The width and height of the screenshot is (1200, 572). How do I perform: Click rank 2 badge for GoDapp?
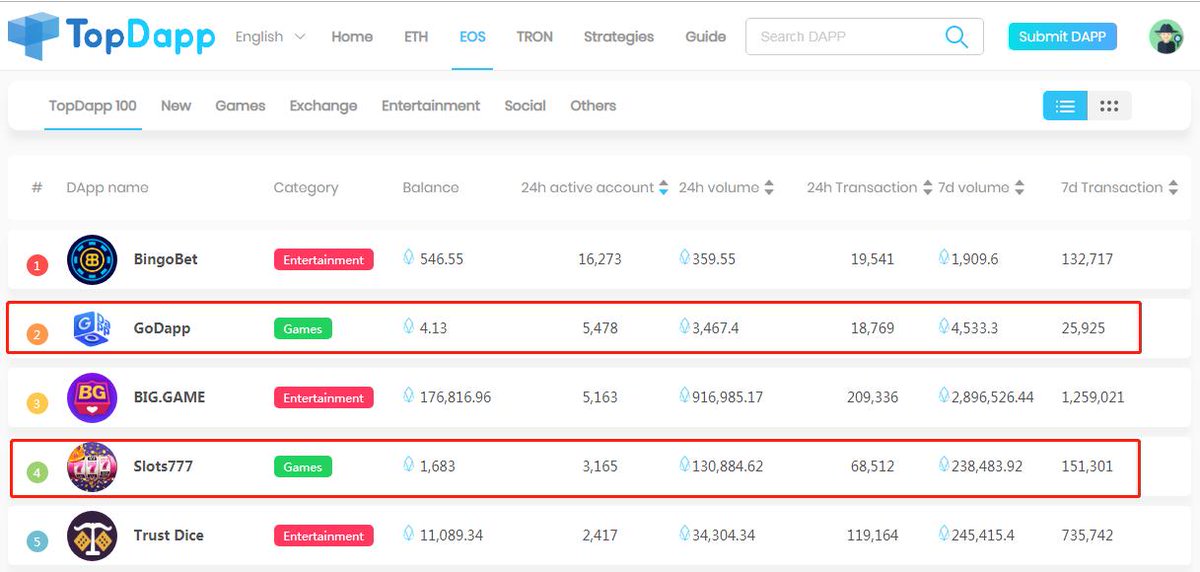click(37, 335)
